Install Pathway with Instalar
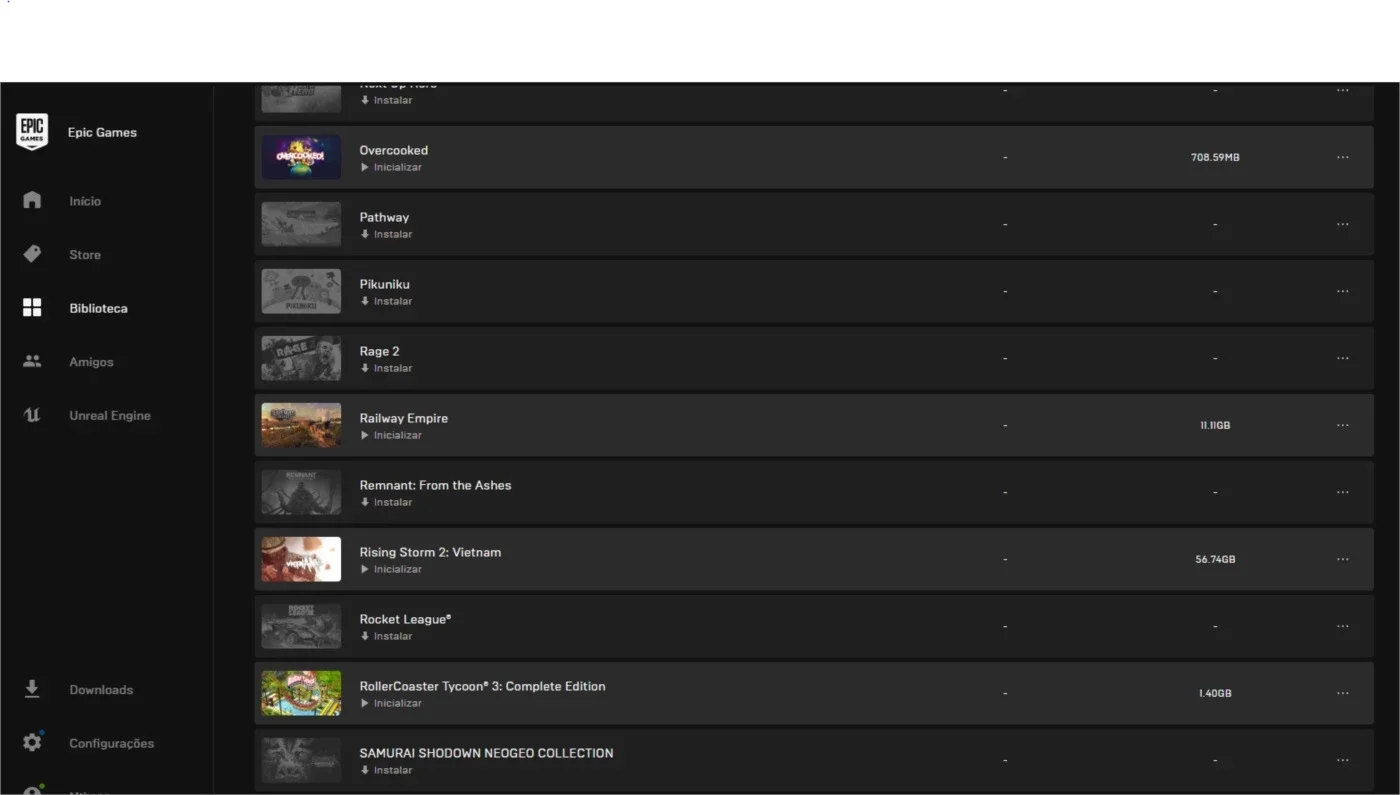The height and width of the screenshot is (795, 1400). tap(386, 234)
